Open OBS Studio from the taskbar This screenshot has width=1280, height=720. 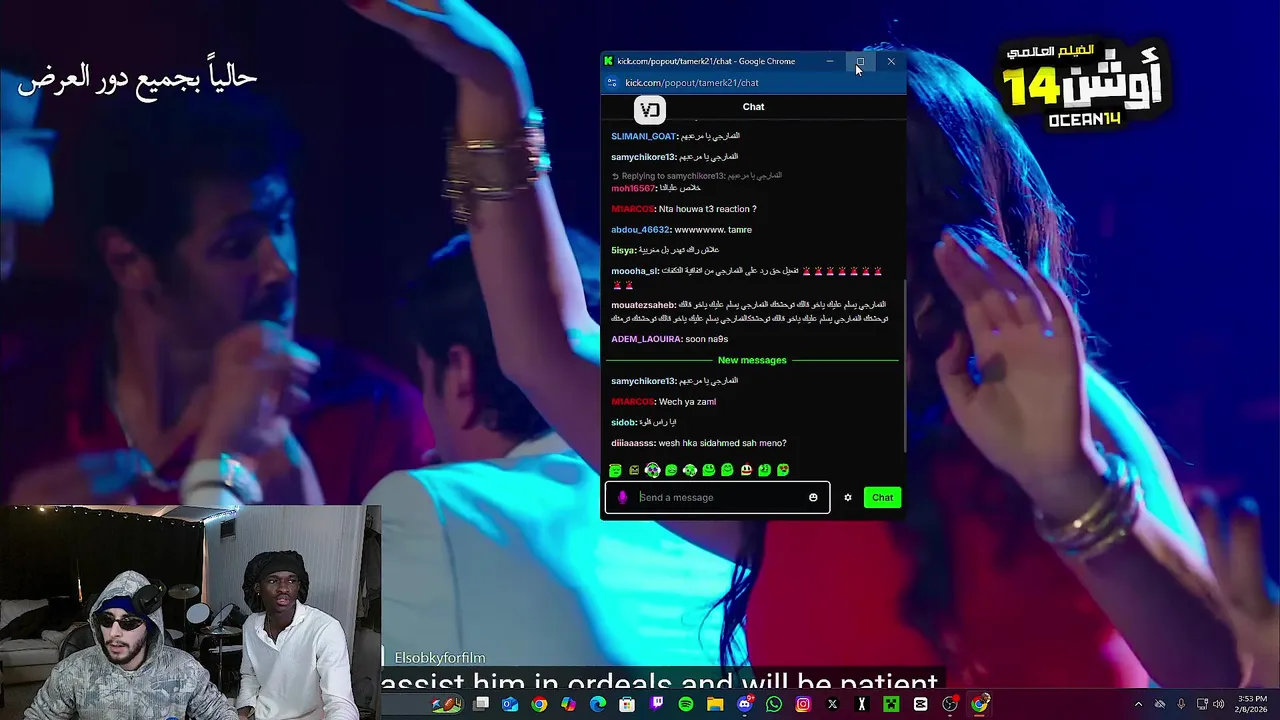pos(950,705)
